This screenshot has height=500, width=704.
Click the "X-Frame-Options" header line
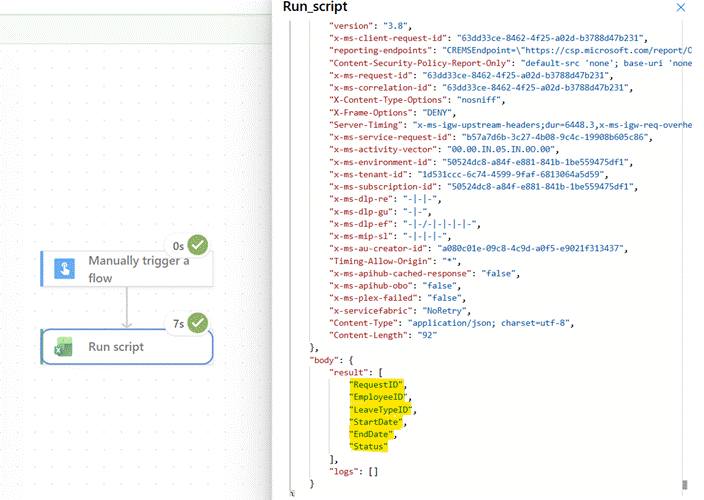point(392,113)
